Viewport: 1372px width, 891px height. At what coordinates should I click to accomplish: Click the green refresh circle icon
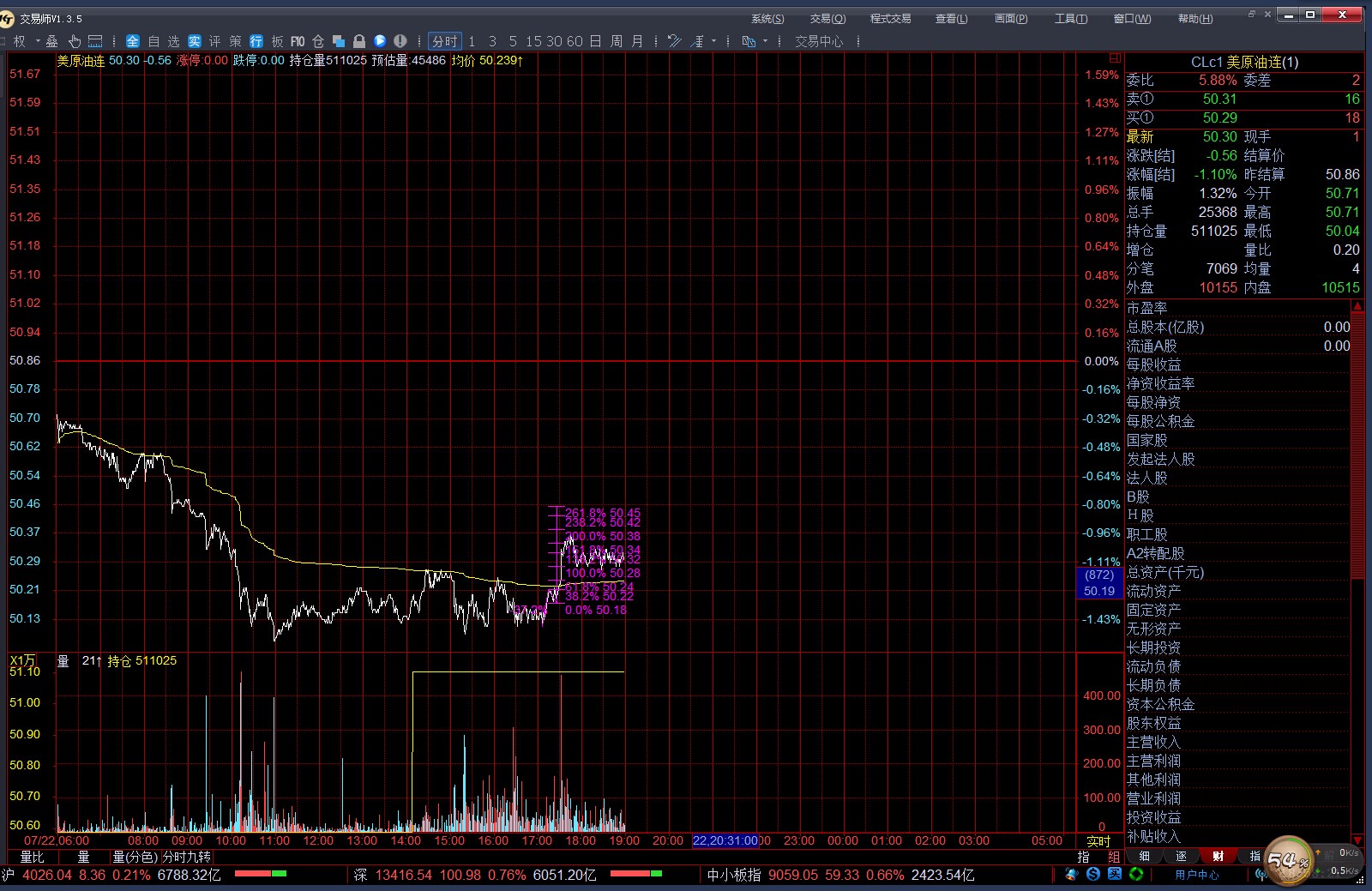(1136, 875)
